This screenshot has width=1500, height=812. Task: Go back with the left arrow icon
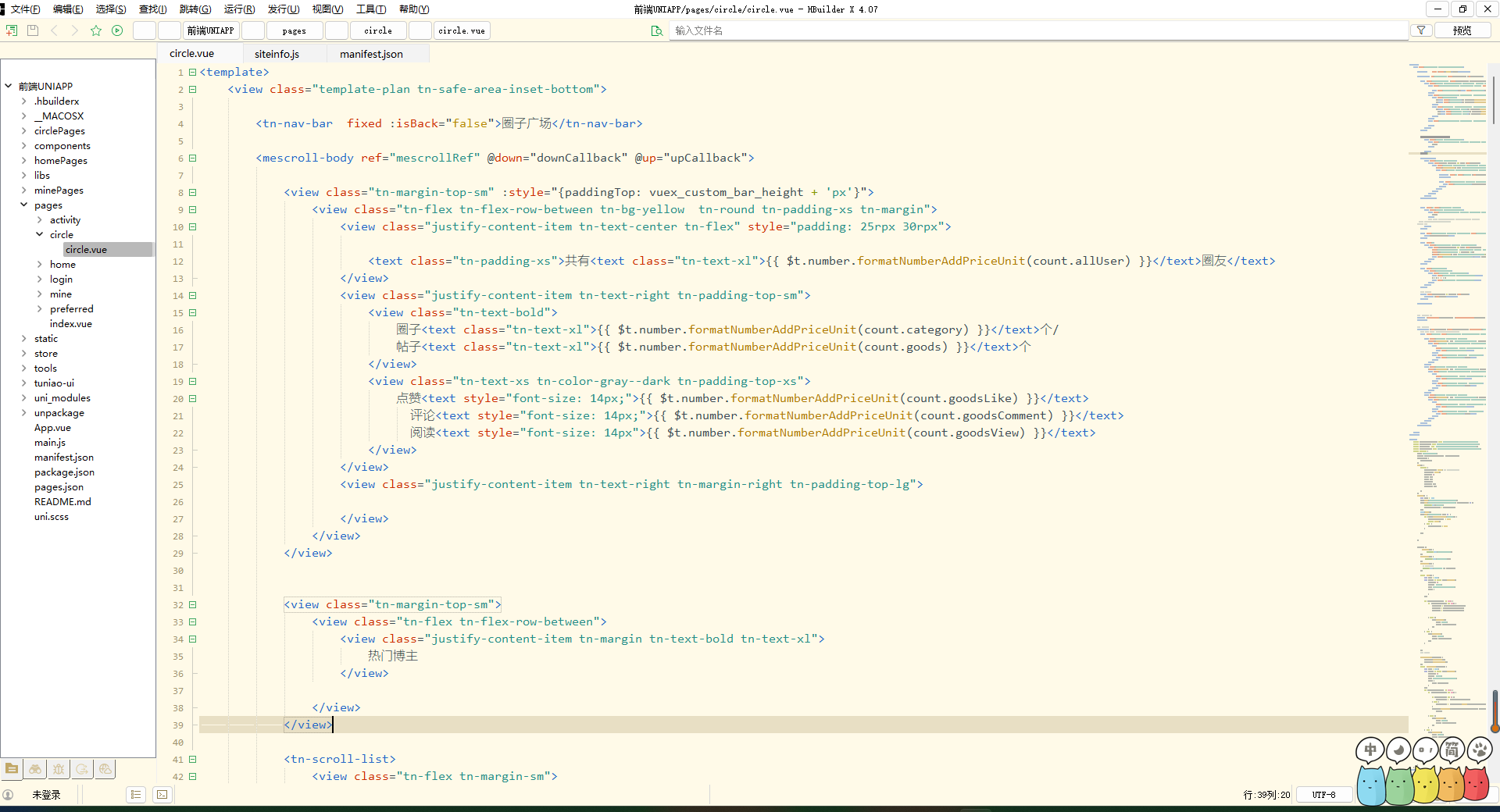point(54,30)
